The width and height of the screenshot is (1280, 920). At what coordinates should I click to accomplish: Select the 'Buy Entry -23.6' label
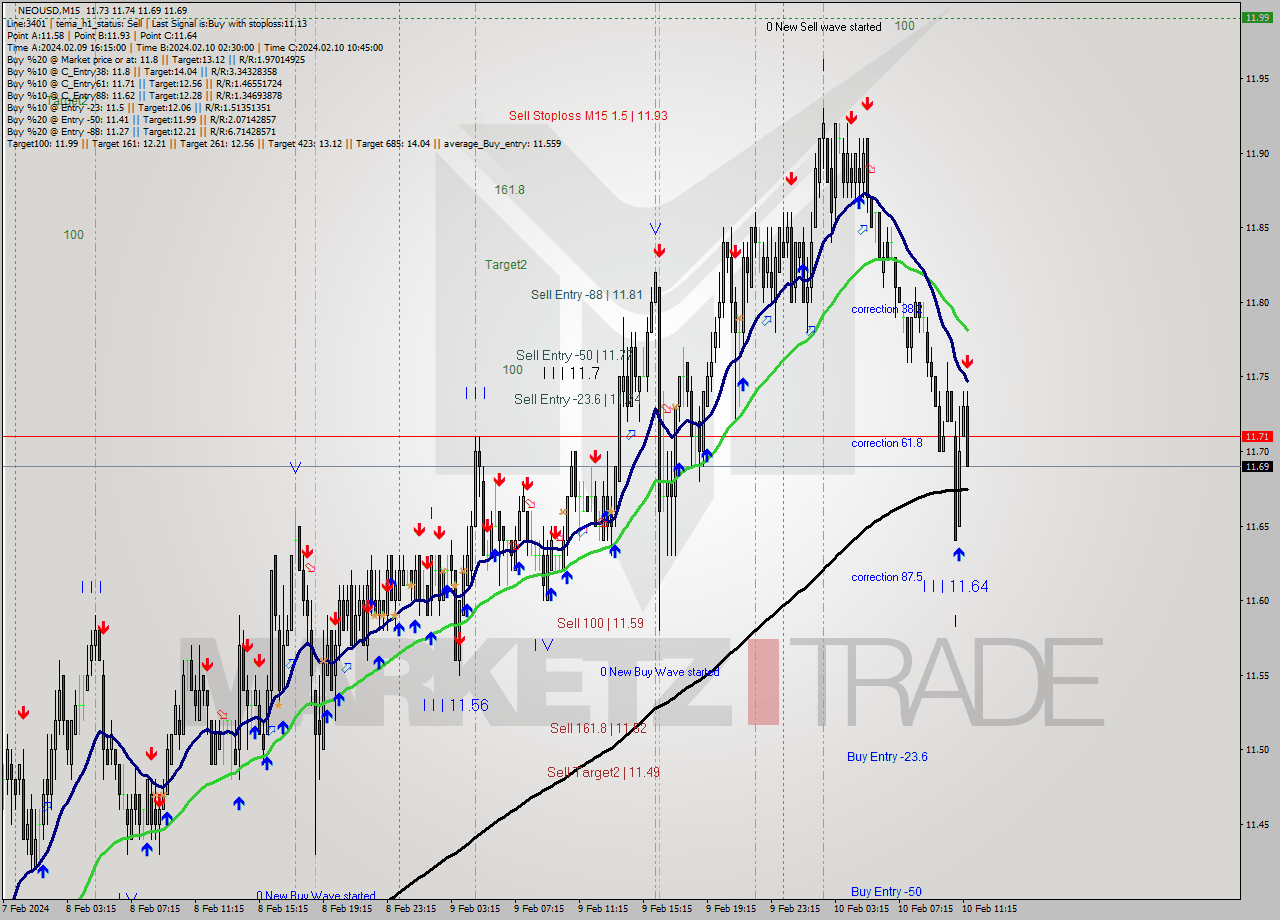(887, 757)
